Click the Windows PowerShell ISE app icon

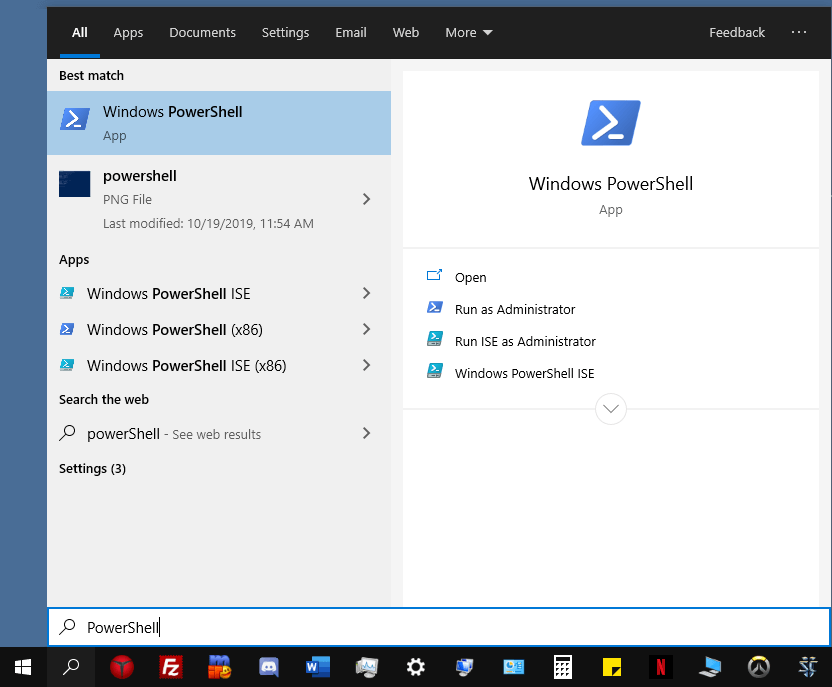pyautogui.click(x=67, y=293)
